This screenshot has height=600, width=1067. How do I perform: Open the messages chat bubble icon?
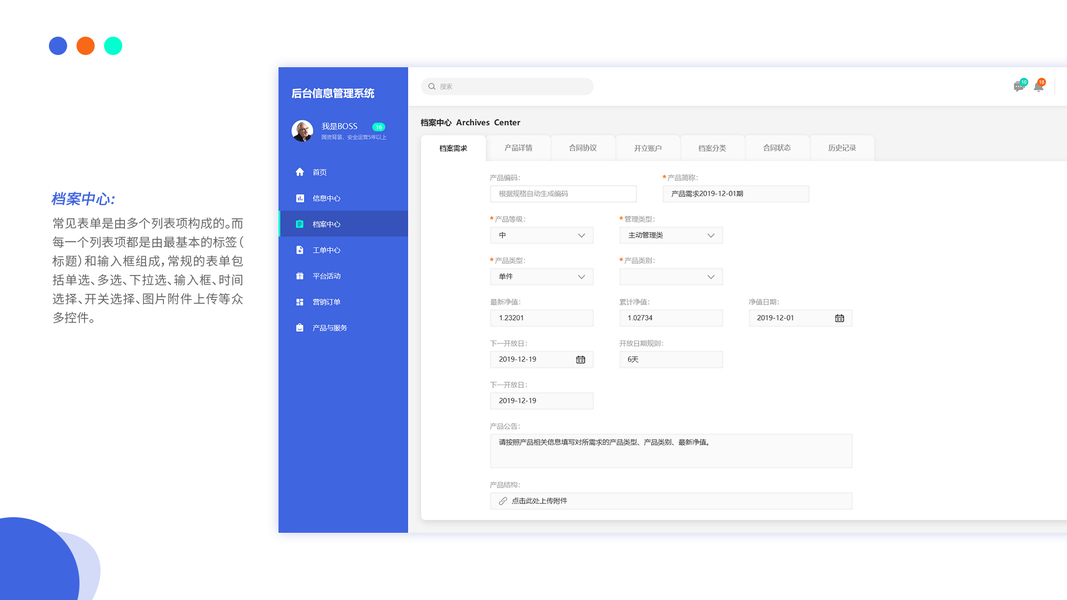(x=1019, y=86)
